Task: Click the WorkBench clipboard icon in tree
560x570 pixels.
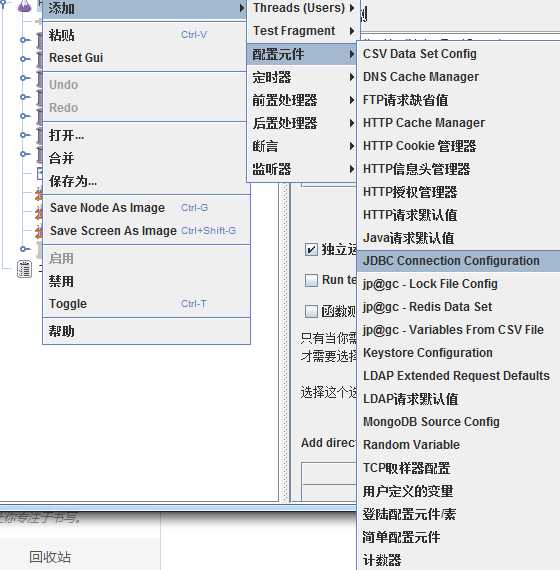Action: [24, 269]
